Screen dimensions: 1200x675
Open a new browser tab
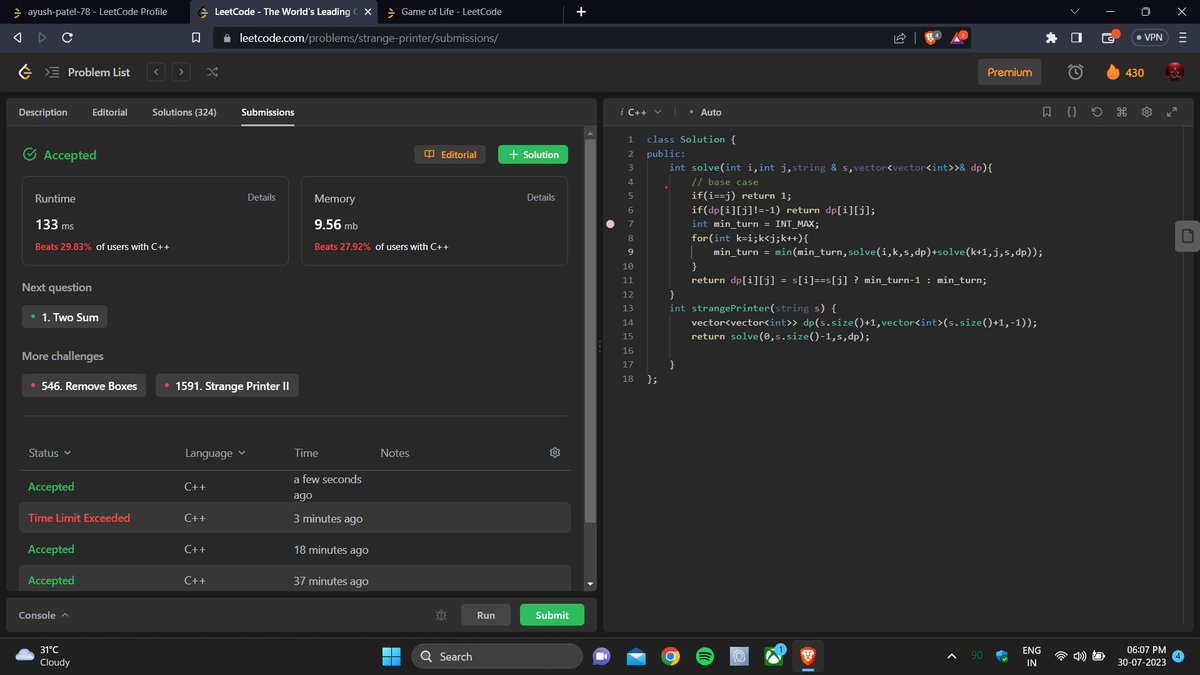[581, 12]
